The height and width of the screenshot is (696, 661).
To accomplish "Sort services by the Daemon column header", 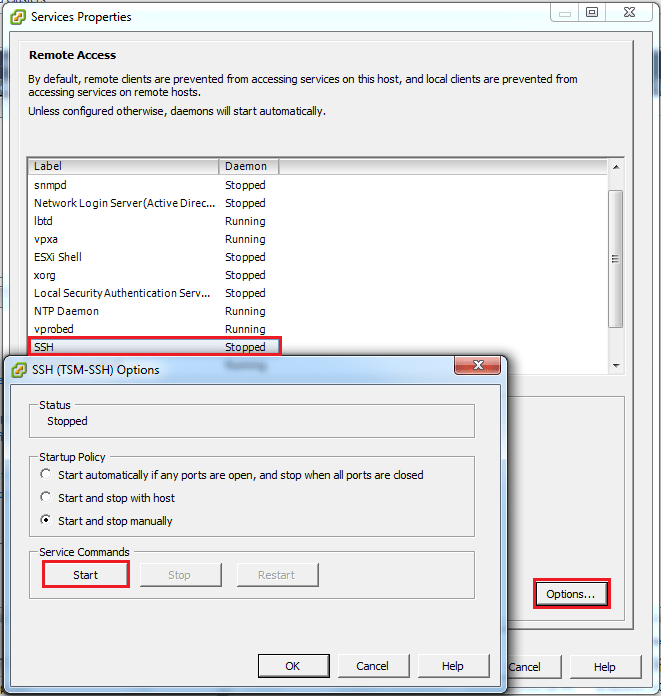I will [249, 166].
